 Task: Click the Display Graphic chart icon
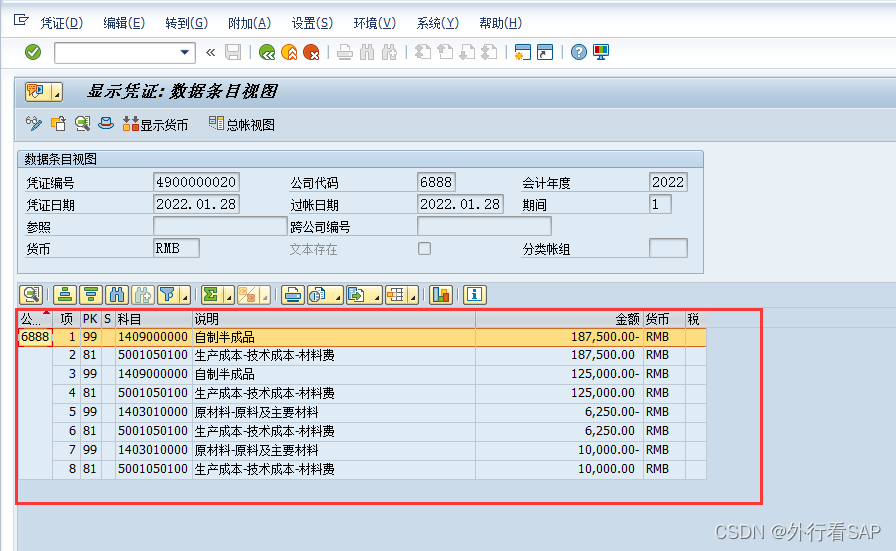coord(441,295)
